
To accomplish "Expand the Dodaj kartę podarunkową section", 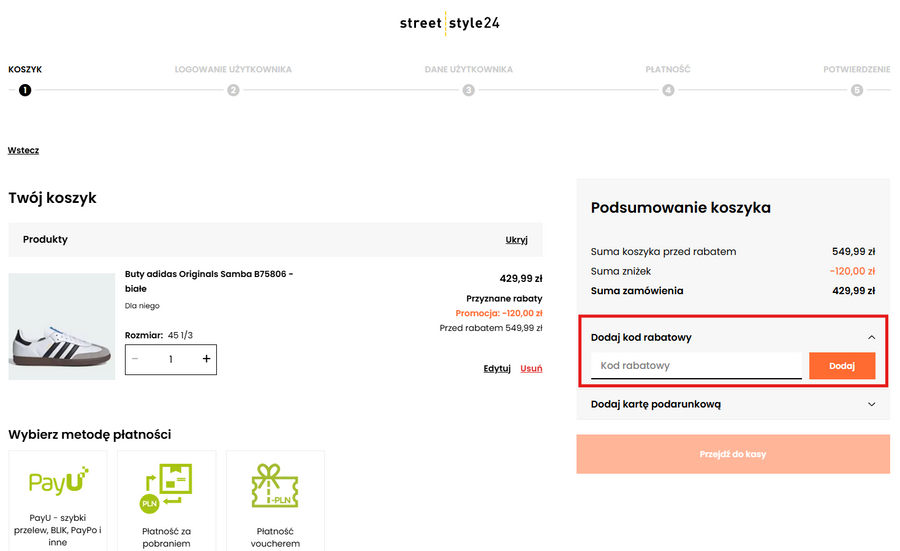I will (871, 405).
